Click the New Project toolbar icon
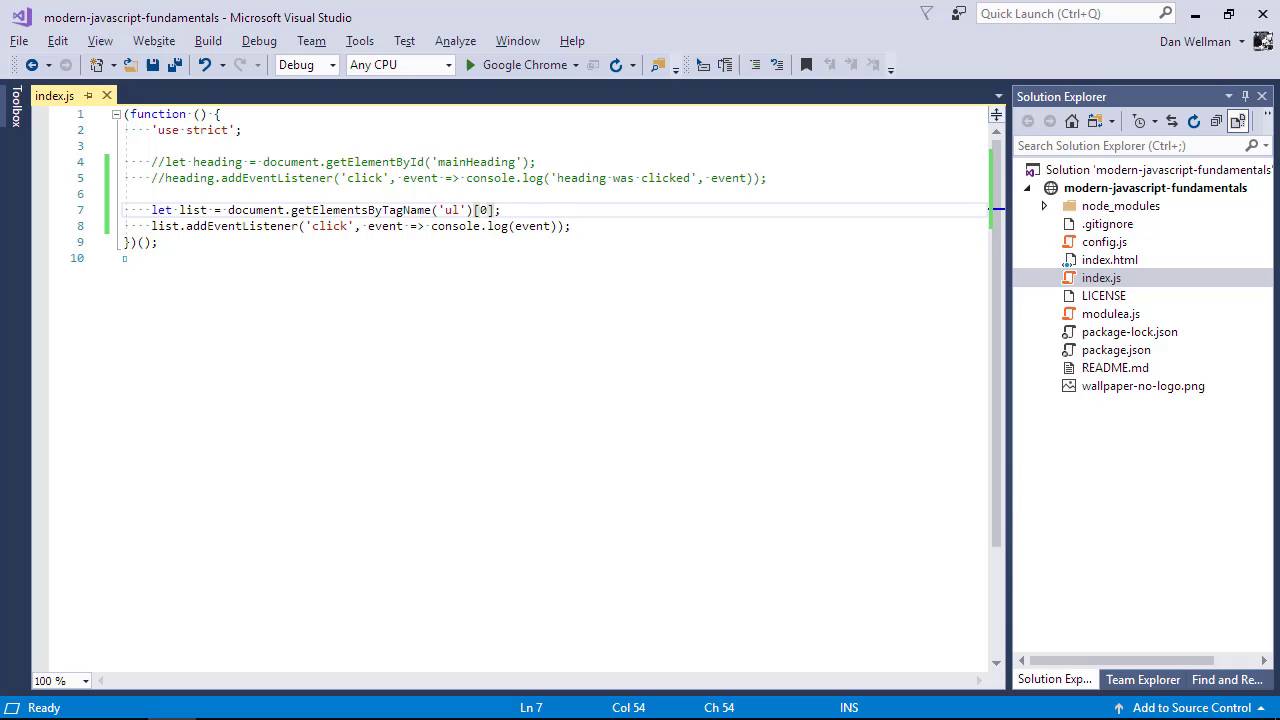This screenshot has width=1280, height=720. pos(96,65)
